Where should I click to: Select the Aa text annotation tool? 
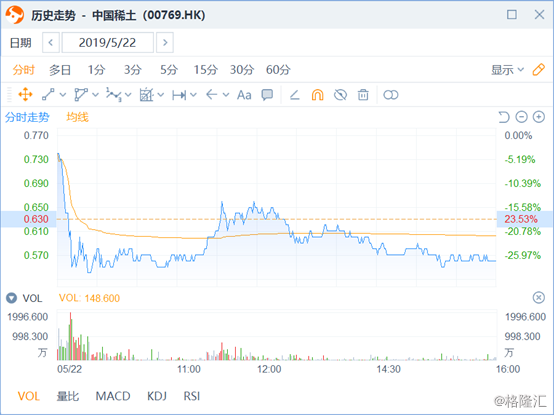pos(244,95)
